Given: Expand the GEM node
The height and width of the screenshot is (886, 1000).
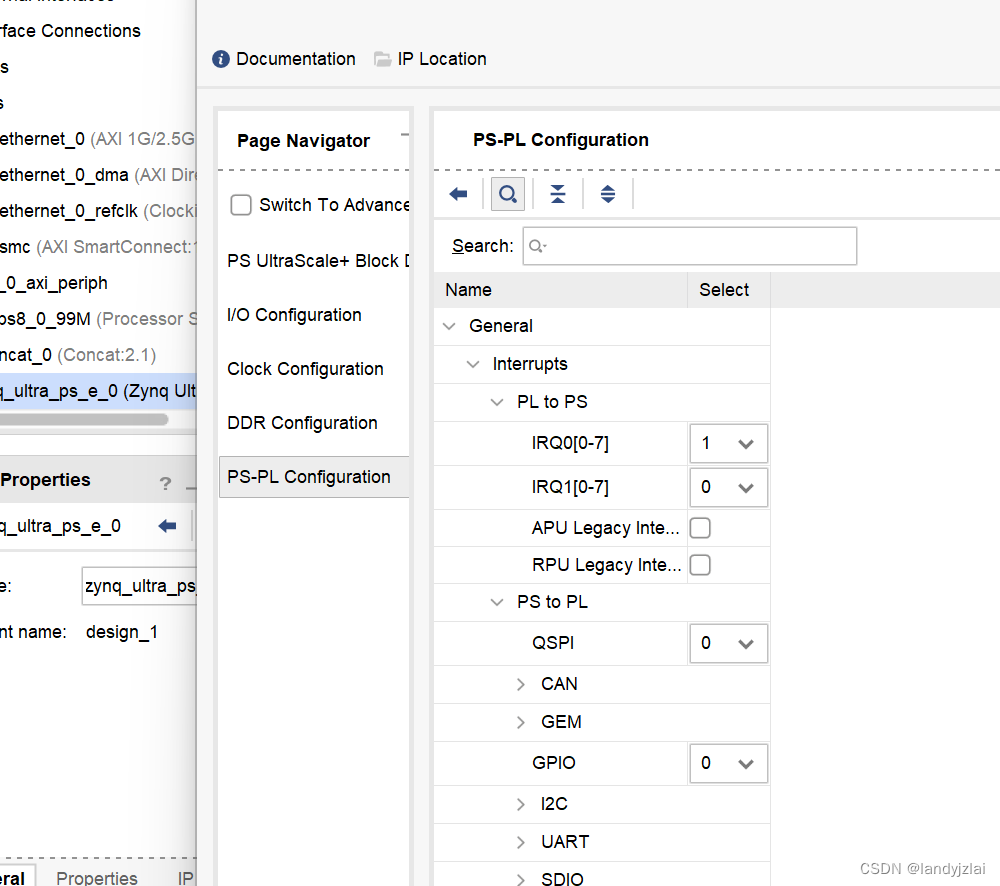Looking at the screenshot, I should pyautogui.click(x=520, y=722).
